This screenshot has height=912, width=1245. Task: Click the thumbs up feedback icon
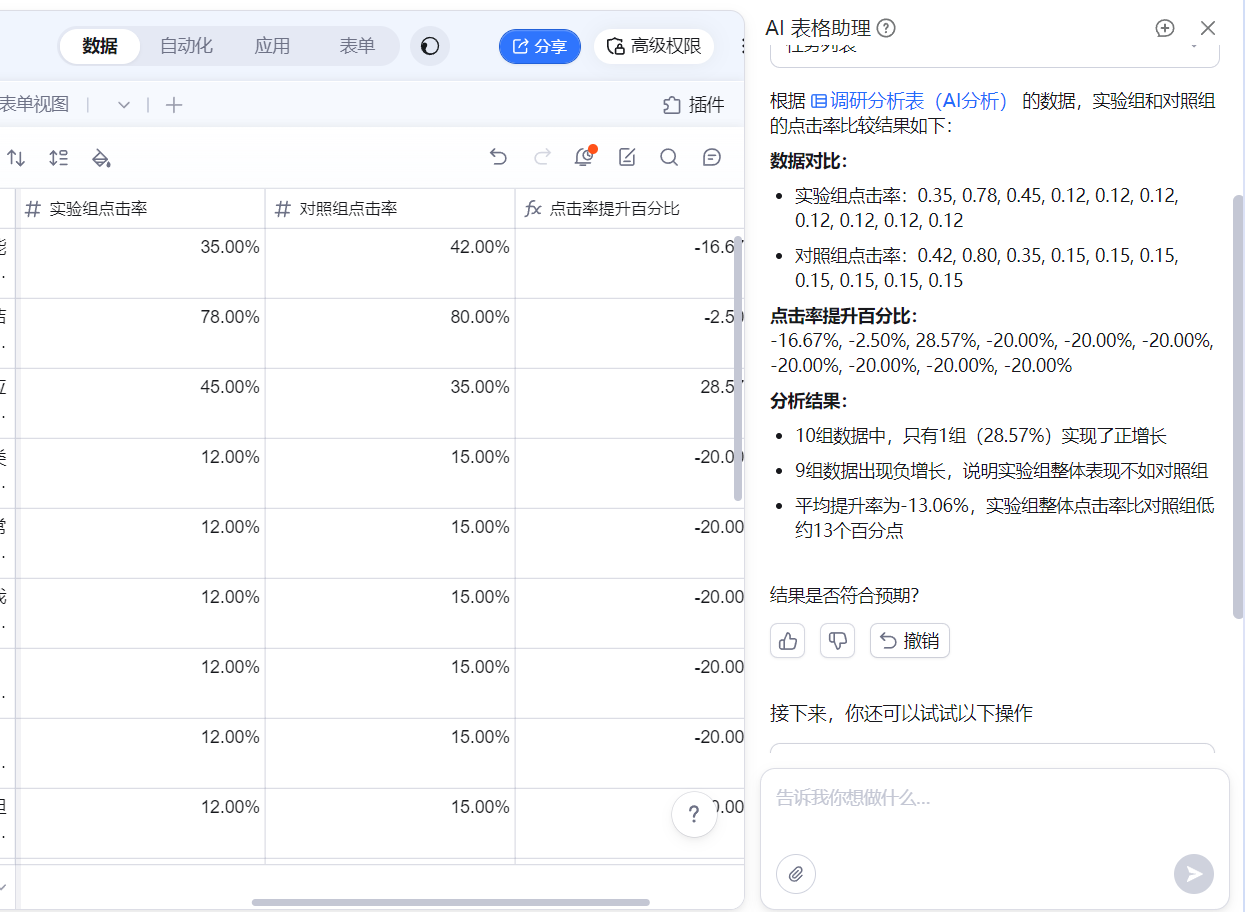(x=788, y=641)
